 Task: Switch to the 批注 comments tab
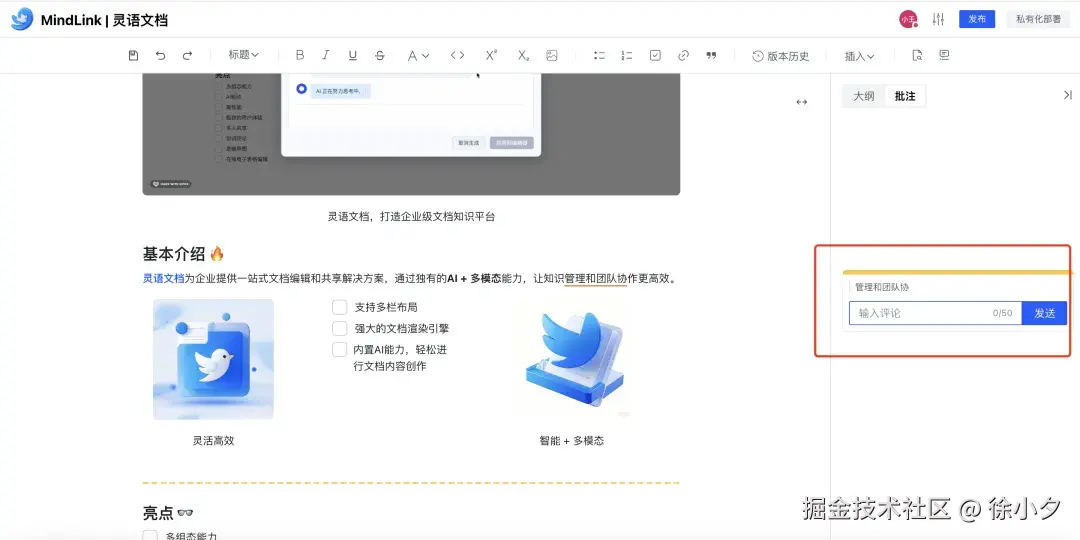(x=904, y=96)
